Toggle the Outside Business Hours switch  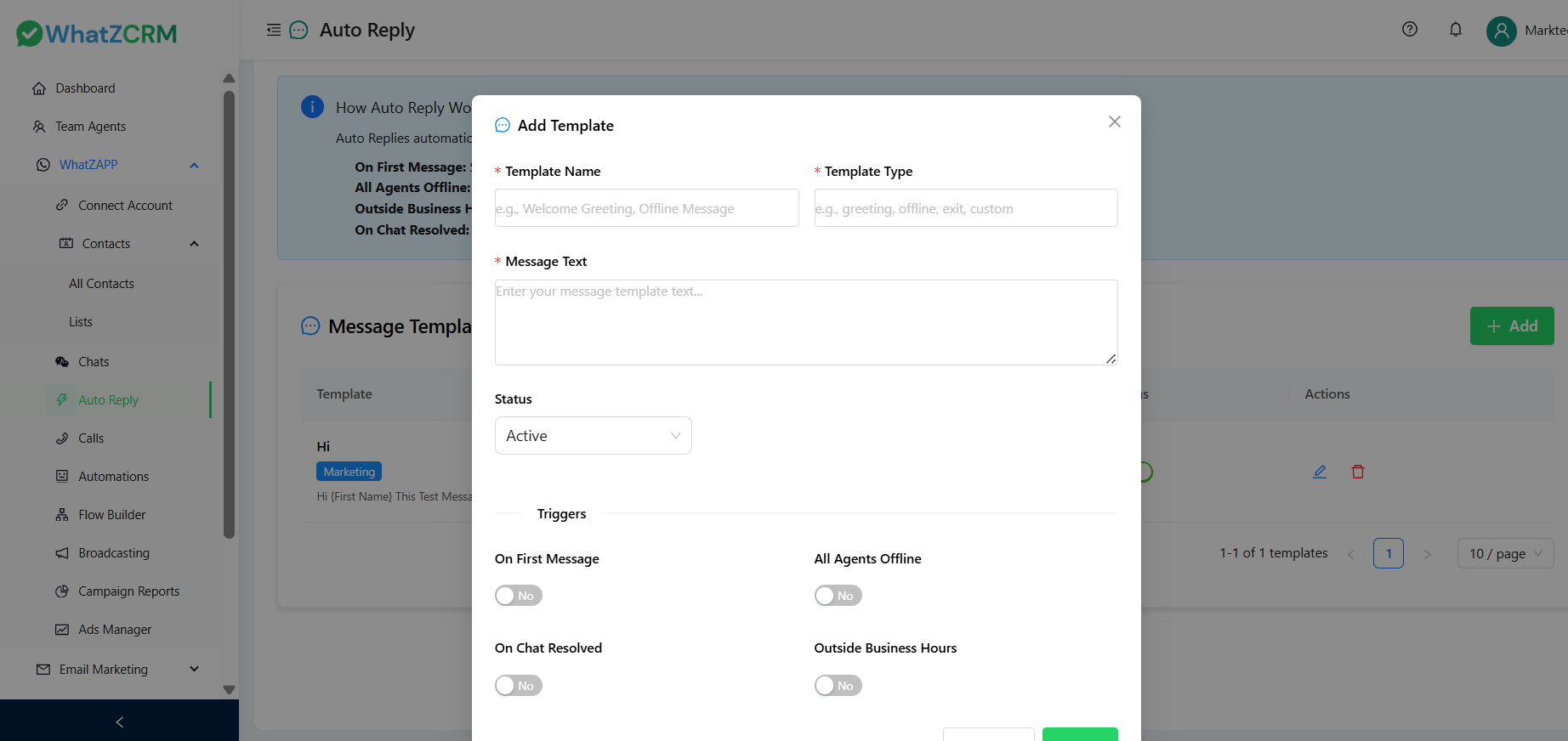838,686
